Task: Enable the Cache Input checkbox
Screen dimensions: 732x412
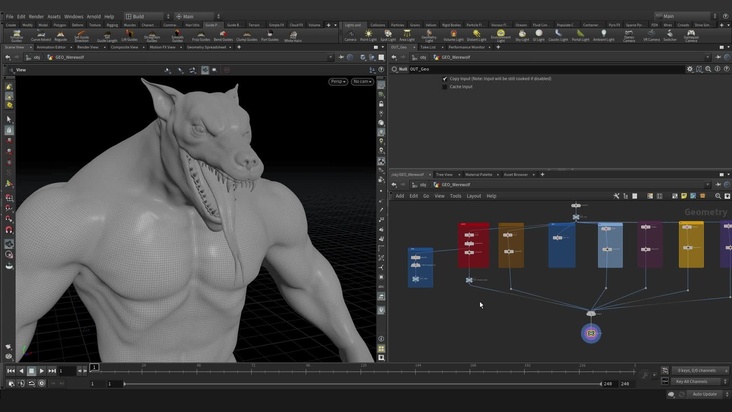Action: coord(445,87)
